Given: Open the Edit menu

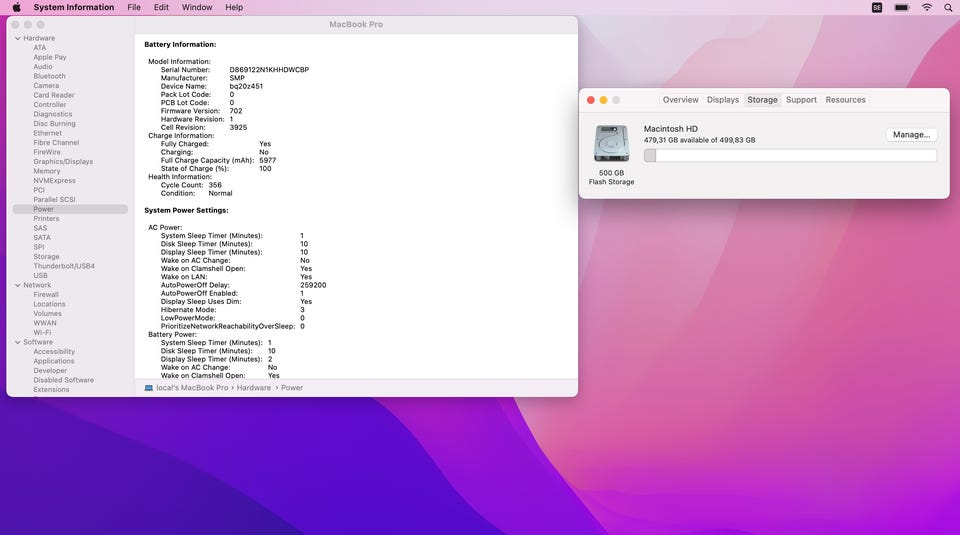Looking at the screenshot, I should point(161,7).
